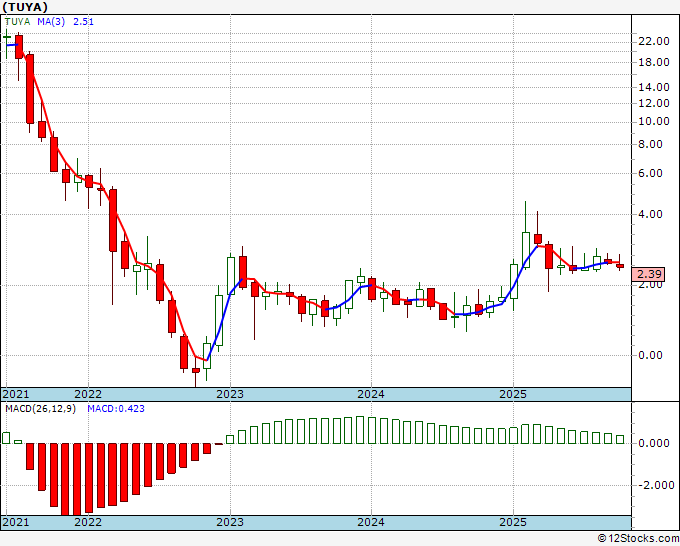Click the 0.000 MACD axis label
The width and height of the screenshot is (680, 546).
click(654, 443)
